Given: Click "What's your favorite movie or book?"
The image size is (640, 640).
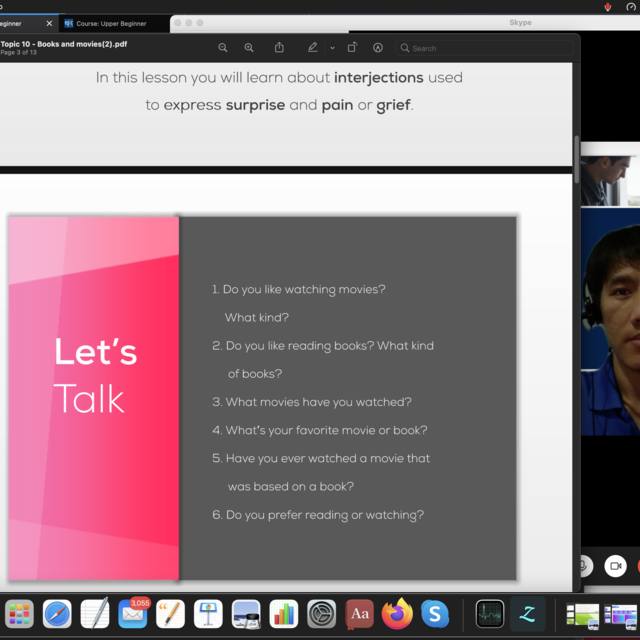Looking at the screenshot, I should tap(327, 430).
